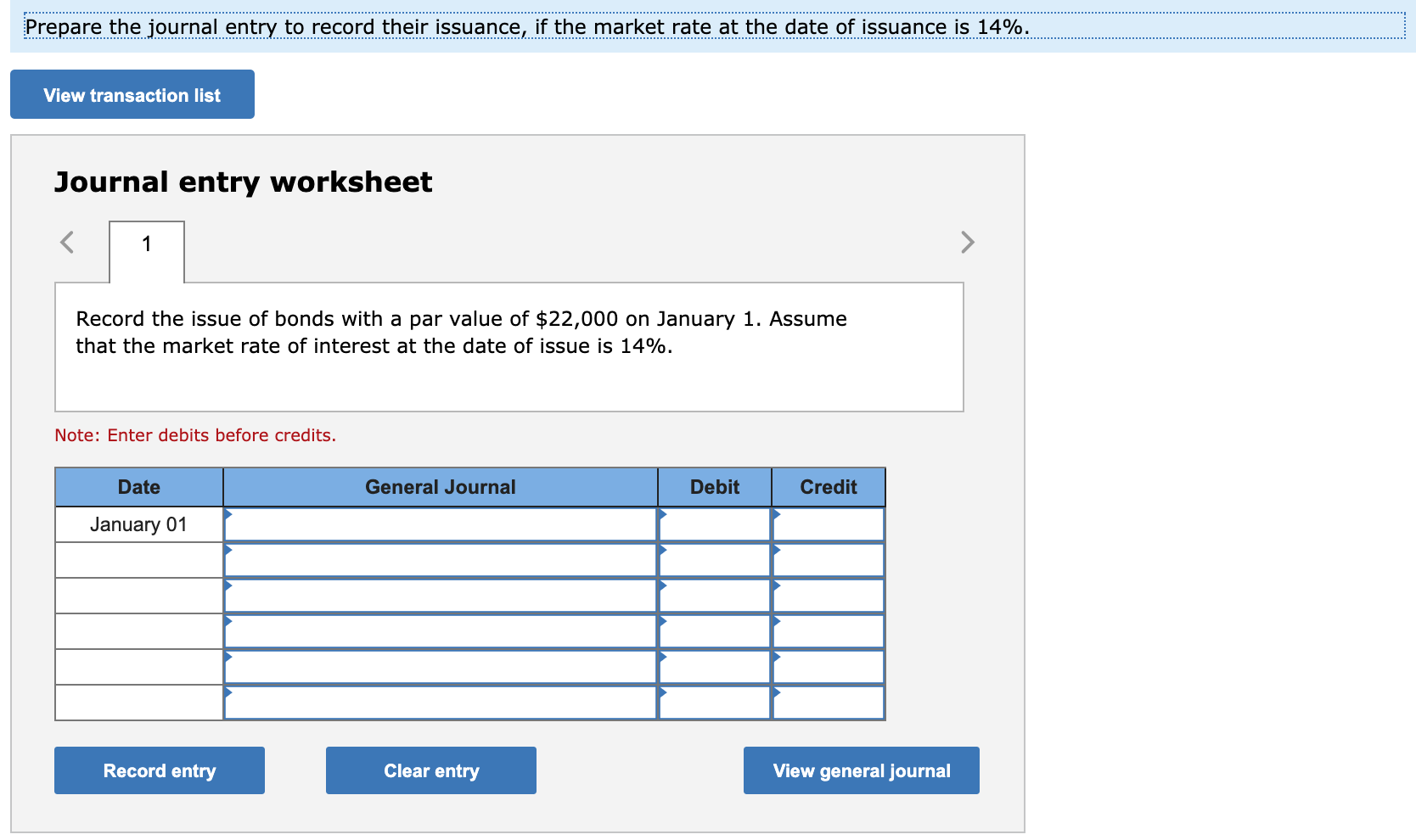This screenshot has height=840, width=1416.
Task: Click the View general journal button
Action: point(860,770)
